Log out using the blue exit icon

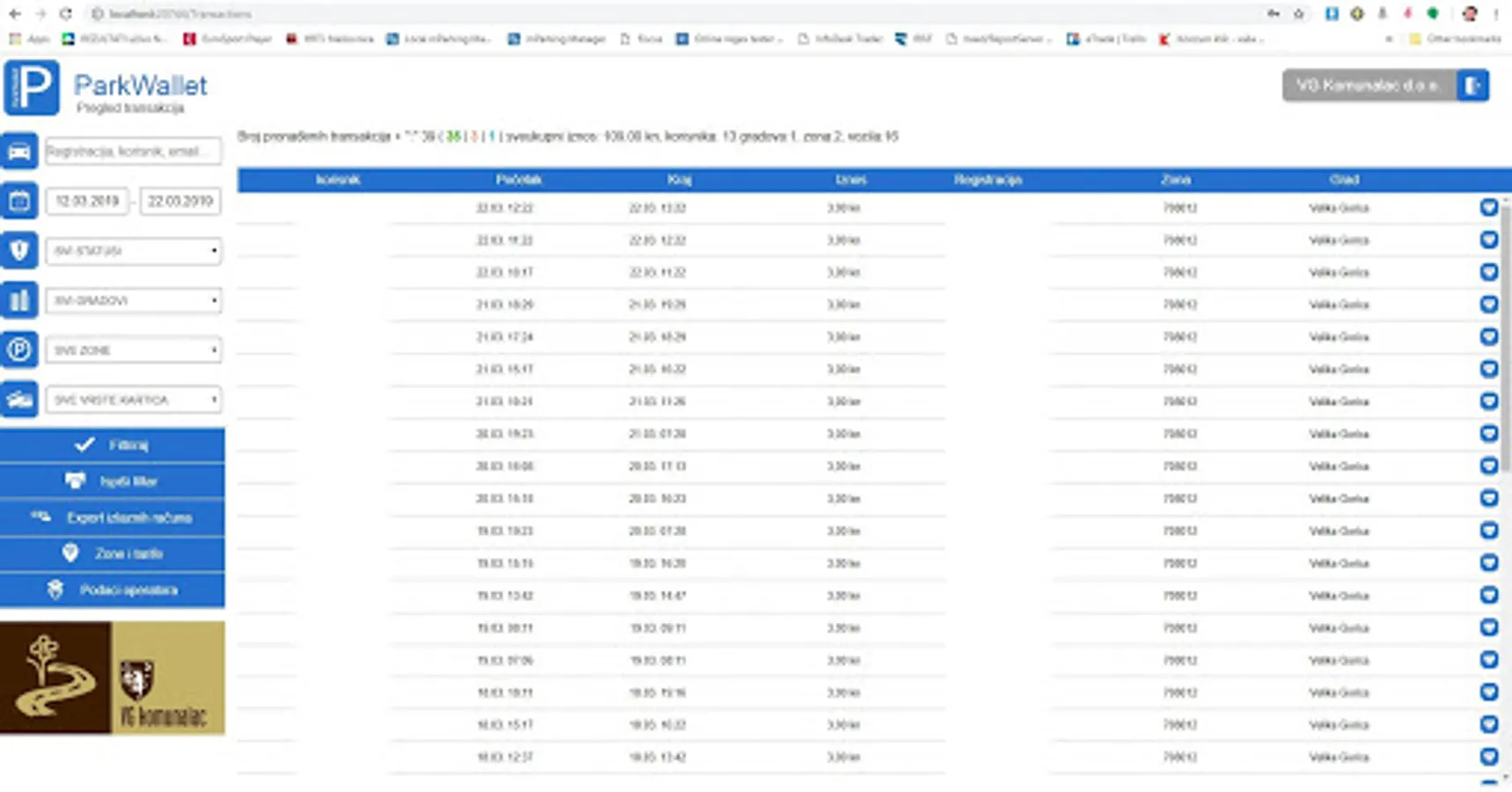click(x=1473, y=85)
